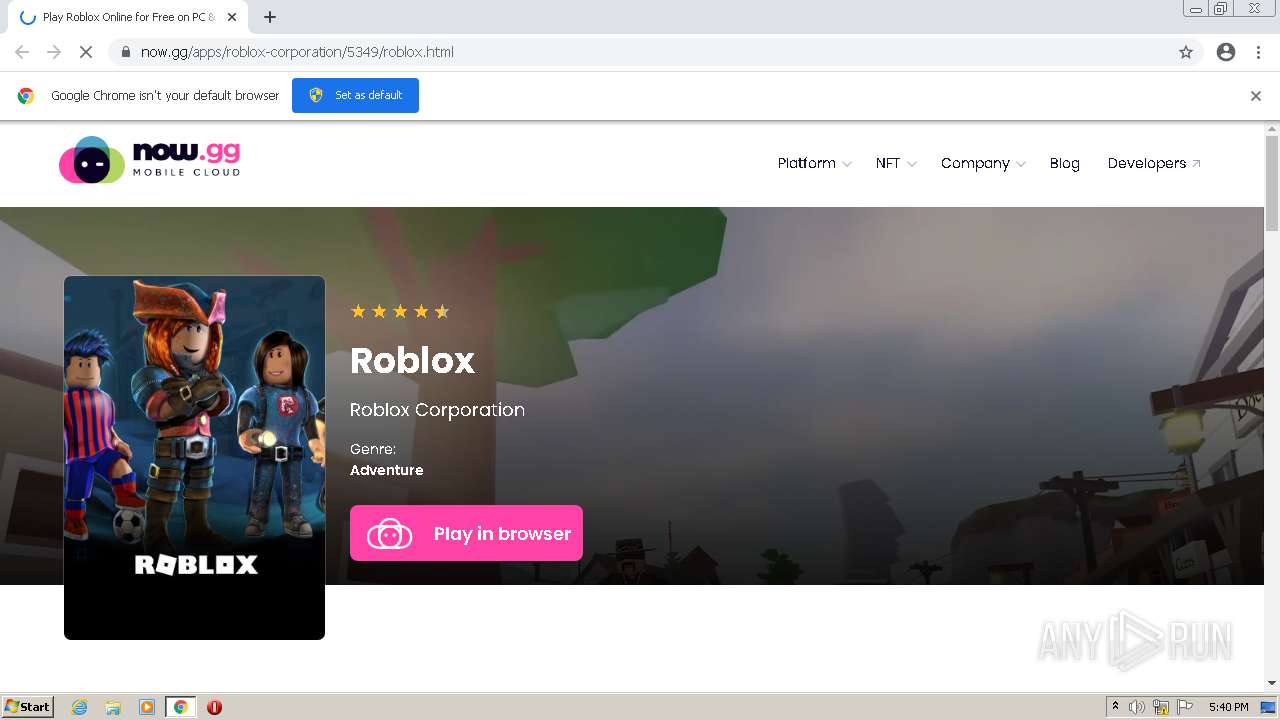
Task: Stop loading the page
Action: click(86, 52)
